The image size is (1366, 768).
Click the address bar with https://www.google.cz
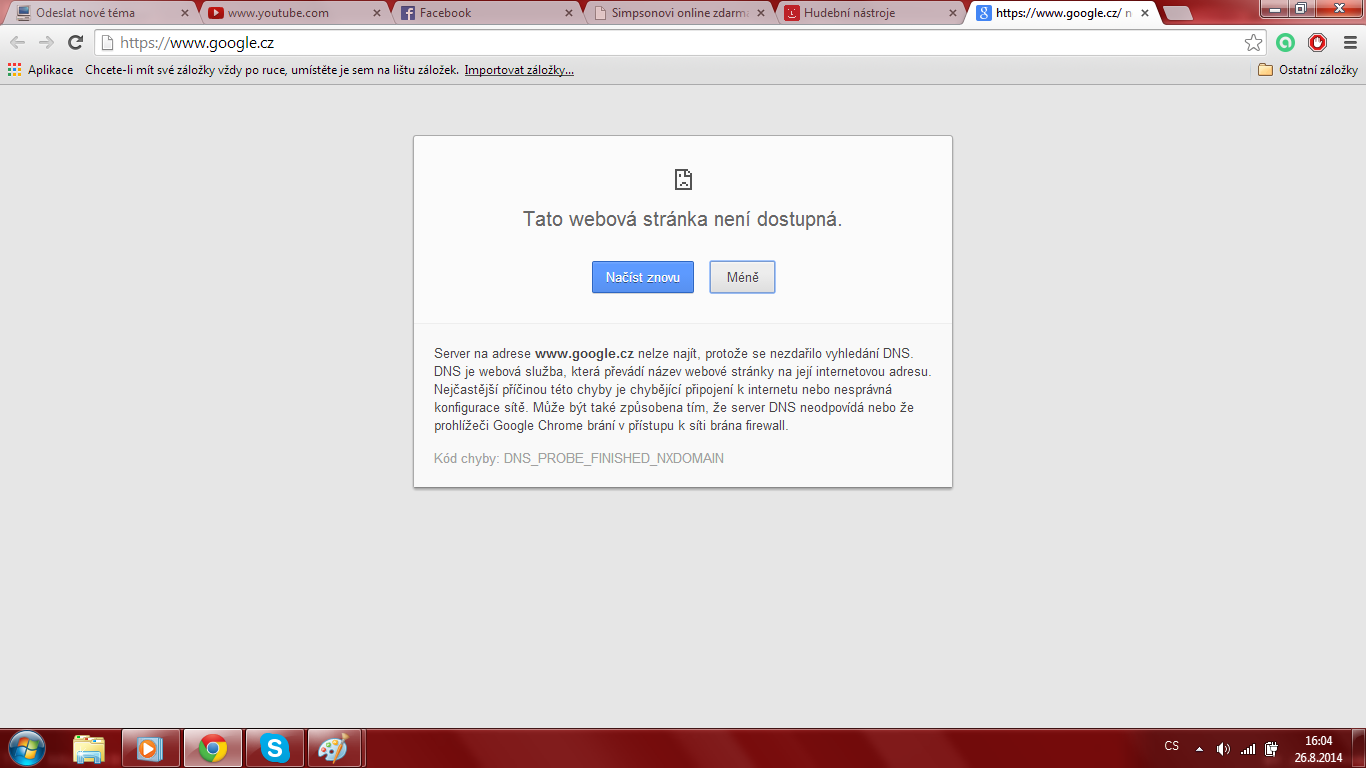coord(660,42)
